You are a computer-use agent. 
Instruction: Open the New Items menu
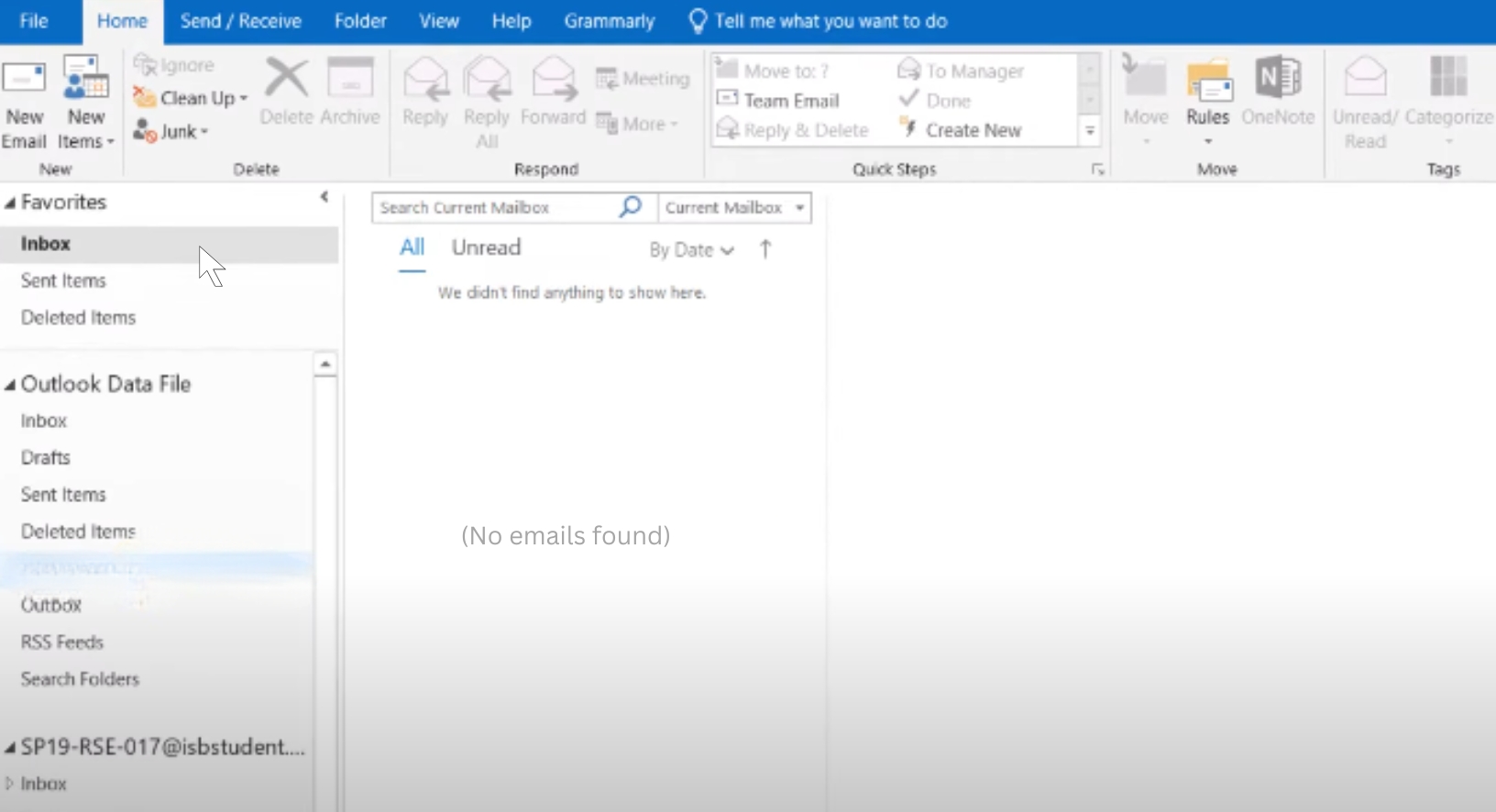(x=85, y=103)
